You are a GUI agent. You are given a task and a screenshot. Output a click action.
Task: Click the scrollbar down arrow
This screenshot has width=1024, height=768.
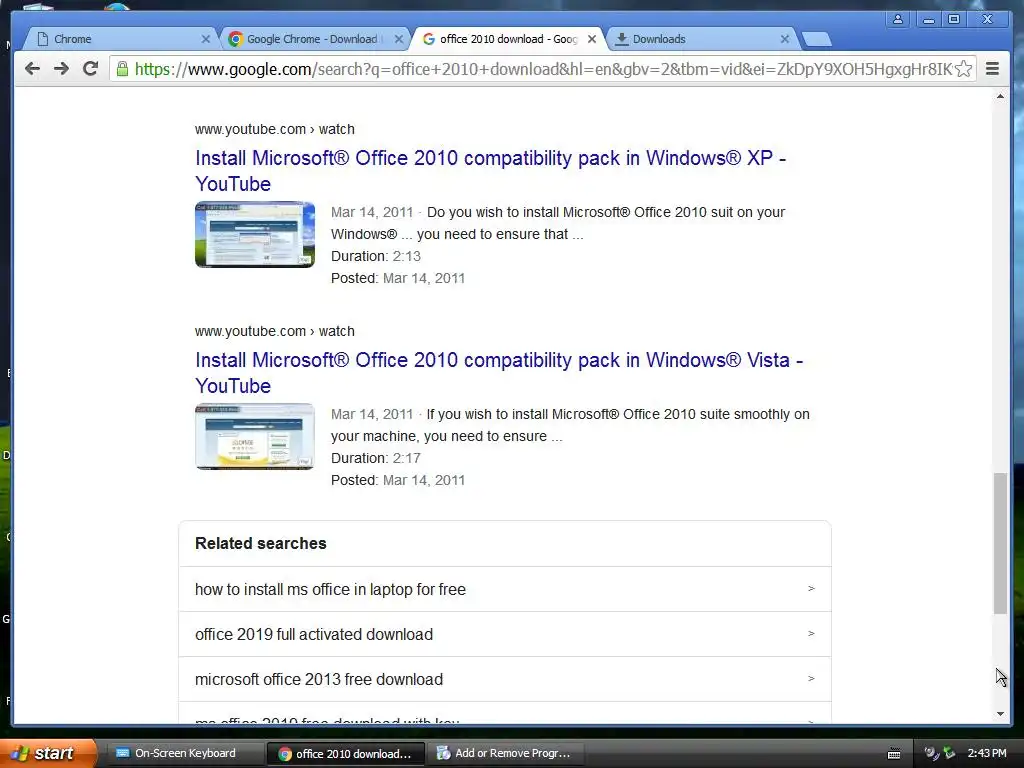point(1000,714)
